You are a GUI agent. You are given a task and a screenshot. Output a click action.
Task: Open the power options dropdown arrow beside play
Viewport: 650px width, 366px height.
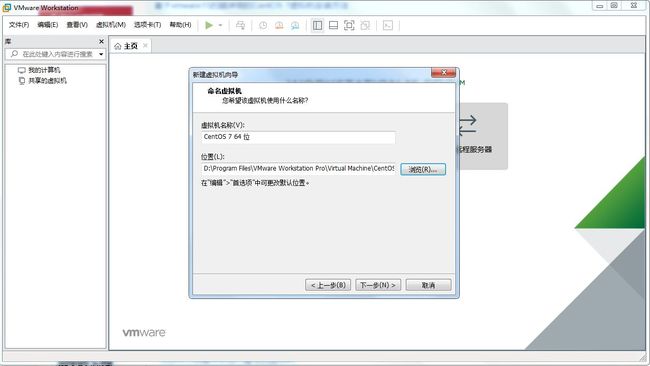click(221, 25)
